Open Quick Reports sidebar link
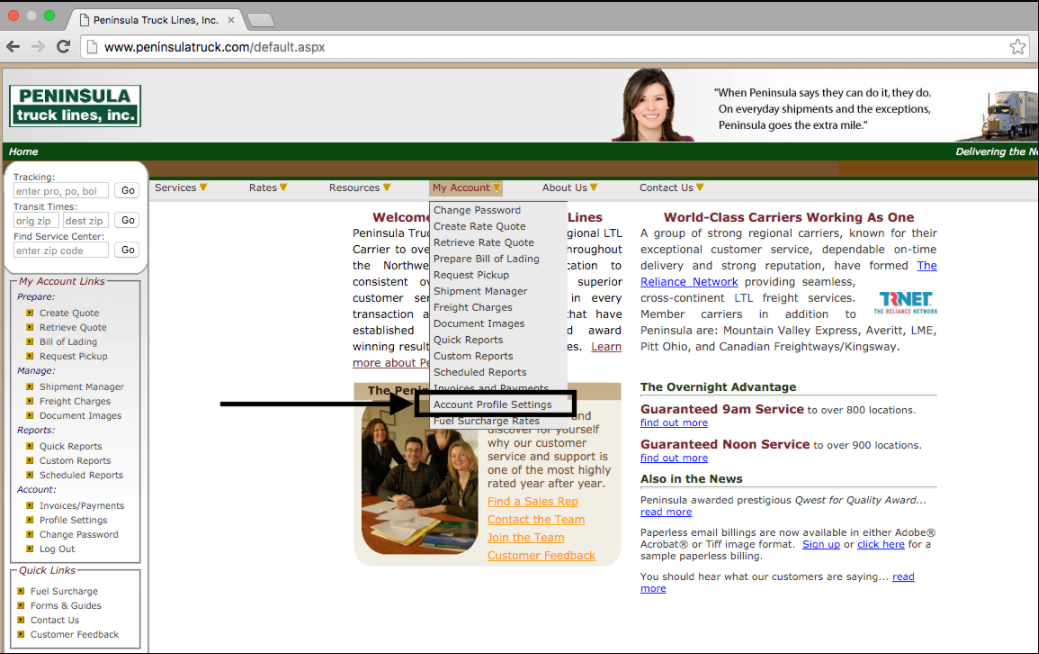This screenshot has width=1039, height=654. coord(71,446)
